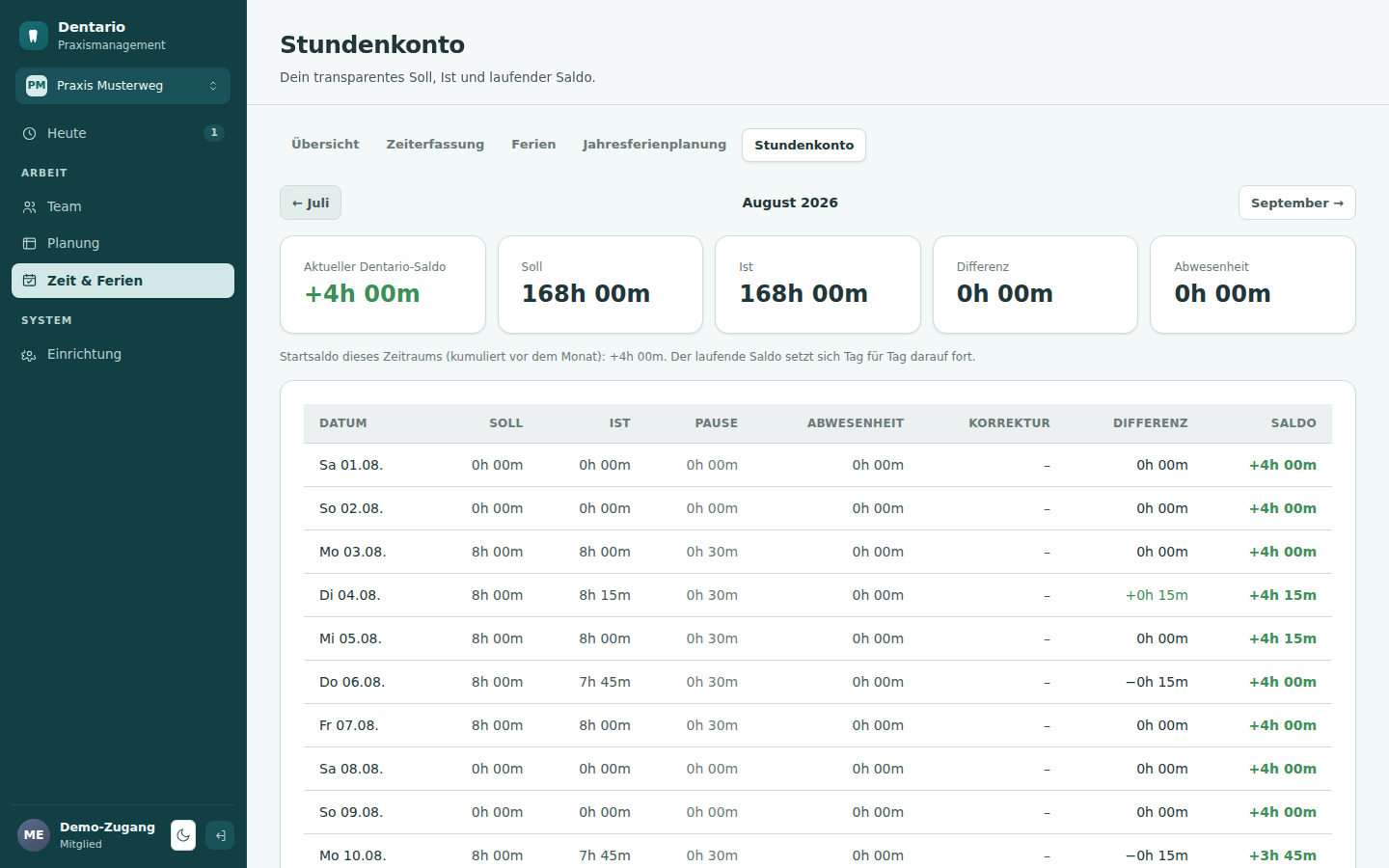The image size is (1389, 868).
Task: Select the row date Di 04.08.
Action: [350, 595]
